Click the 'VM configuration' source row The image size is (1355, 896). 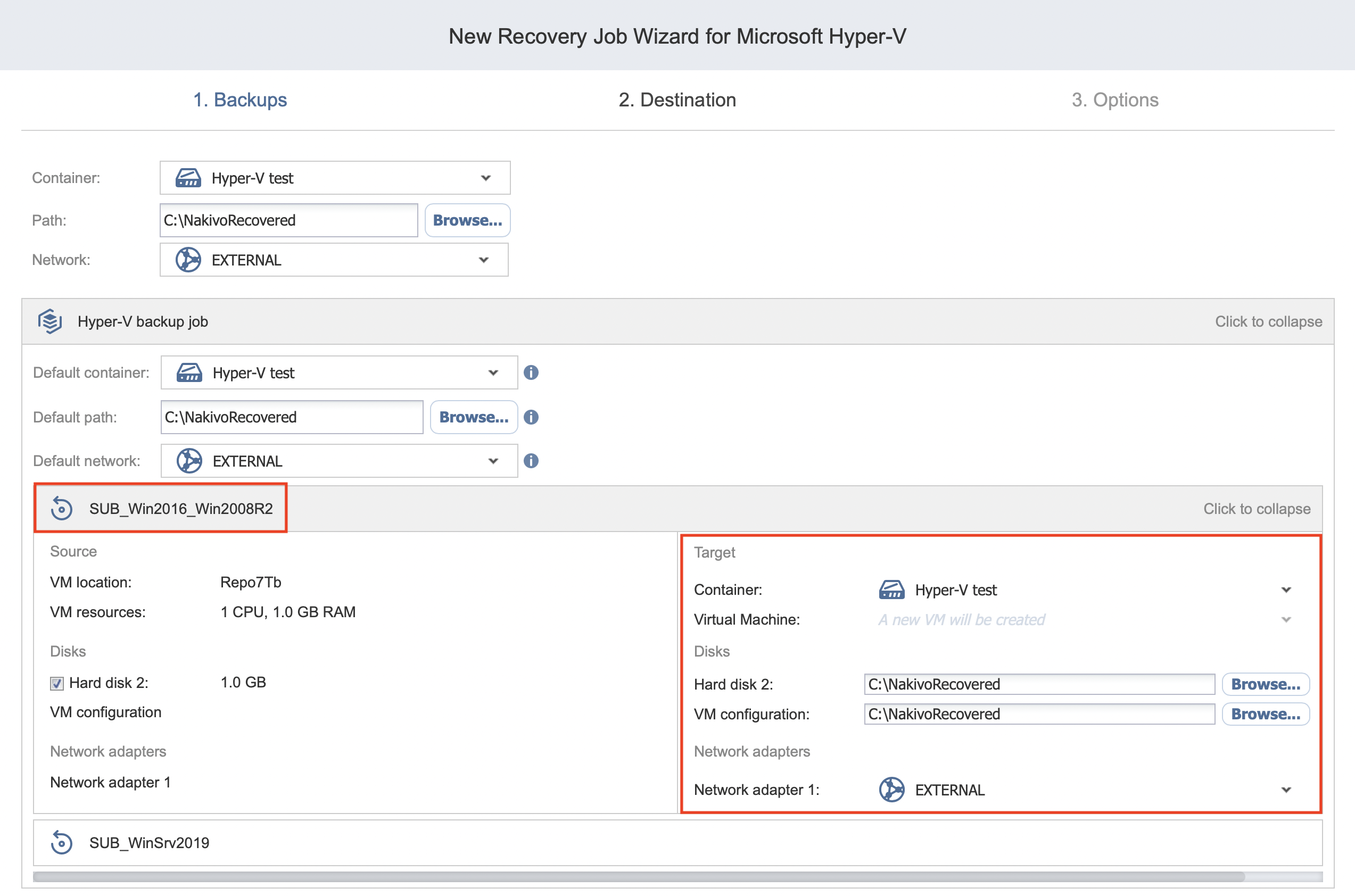pos(106,712)
